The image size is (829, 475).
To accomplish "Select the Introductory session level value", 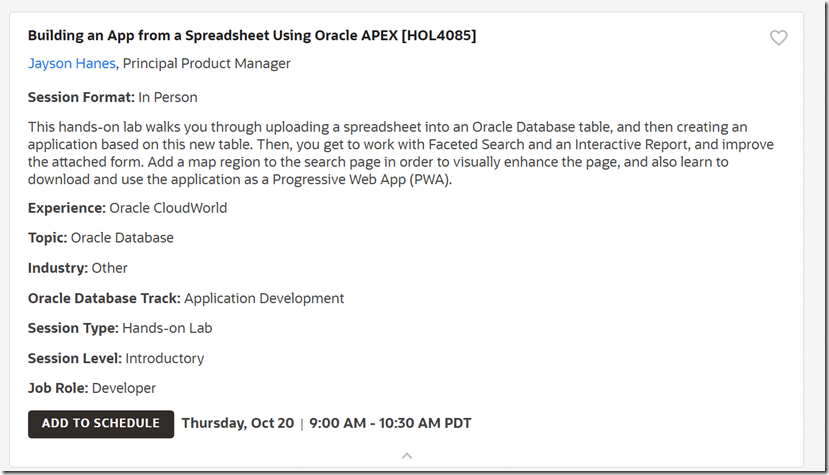I will [x=165, y=358].
